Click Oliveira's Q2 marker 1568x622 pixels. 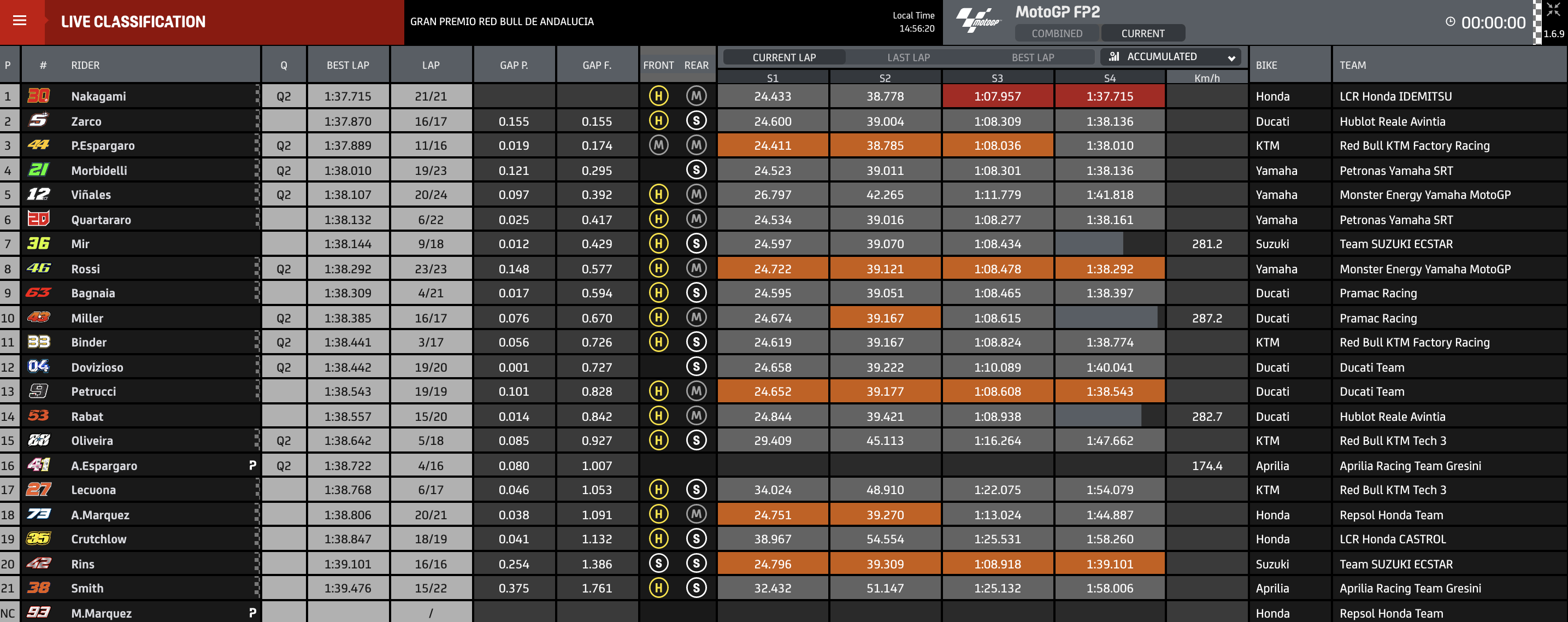[284, 441]
